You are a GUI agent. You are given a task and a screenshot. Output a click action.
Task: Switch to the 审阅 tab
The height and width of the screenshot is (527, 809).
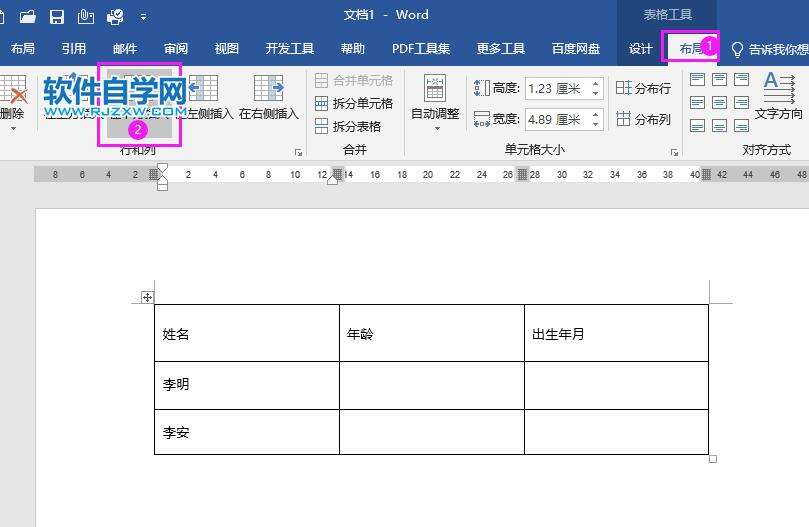tap(176, 49)
